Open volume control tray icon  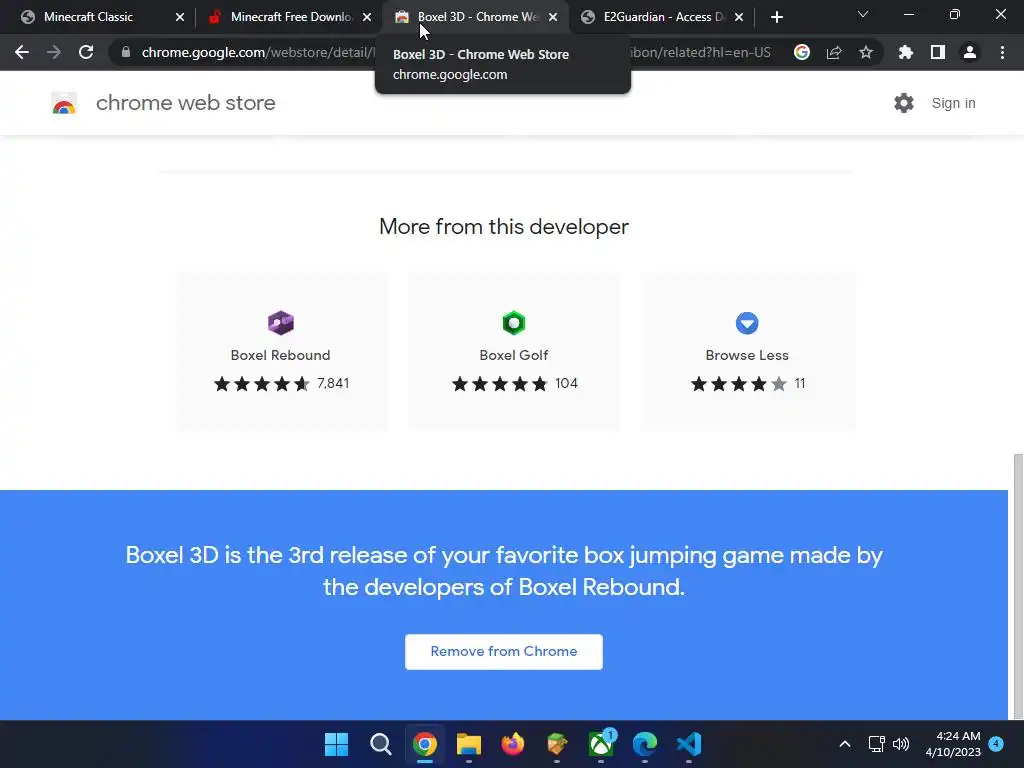[x=901, y=744]
